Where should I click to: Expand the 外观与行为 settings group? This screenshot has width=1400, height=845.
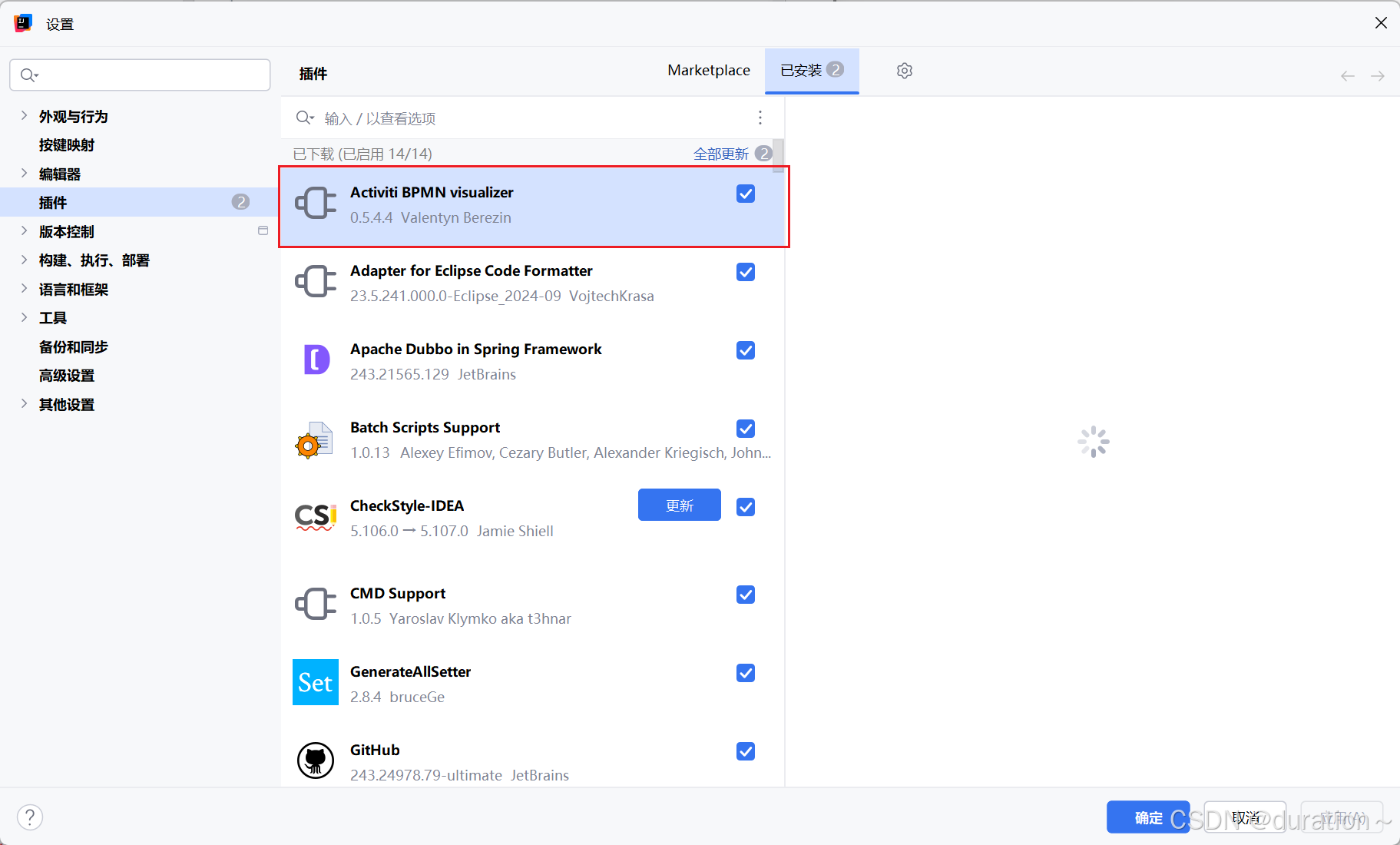(x=24, y=116)
